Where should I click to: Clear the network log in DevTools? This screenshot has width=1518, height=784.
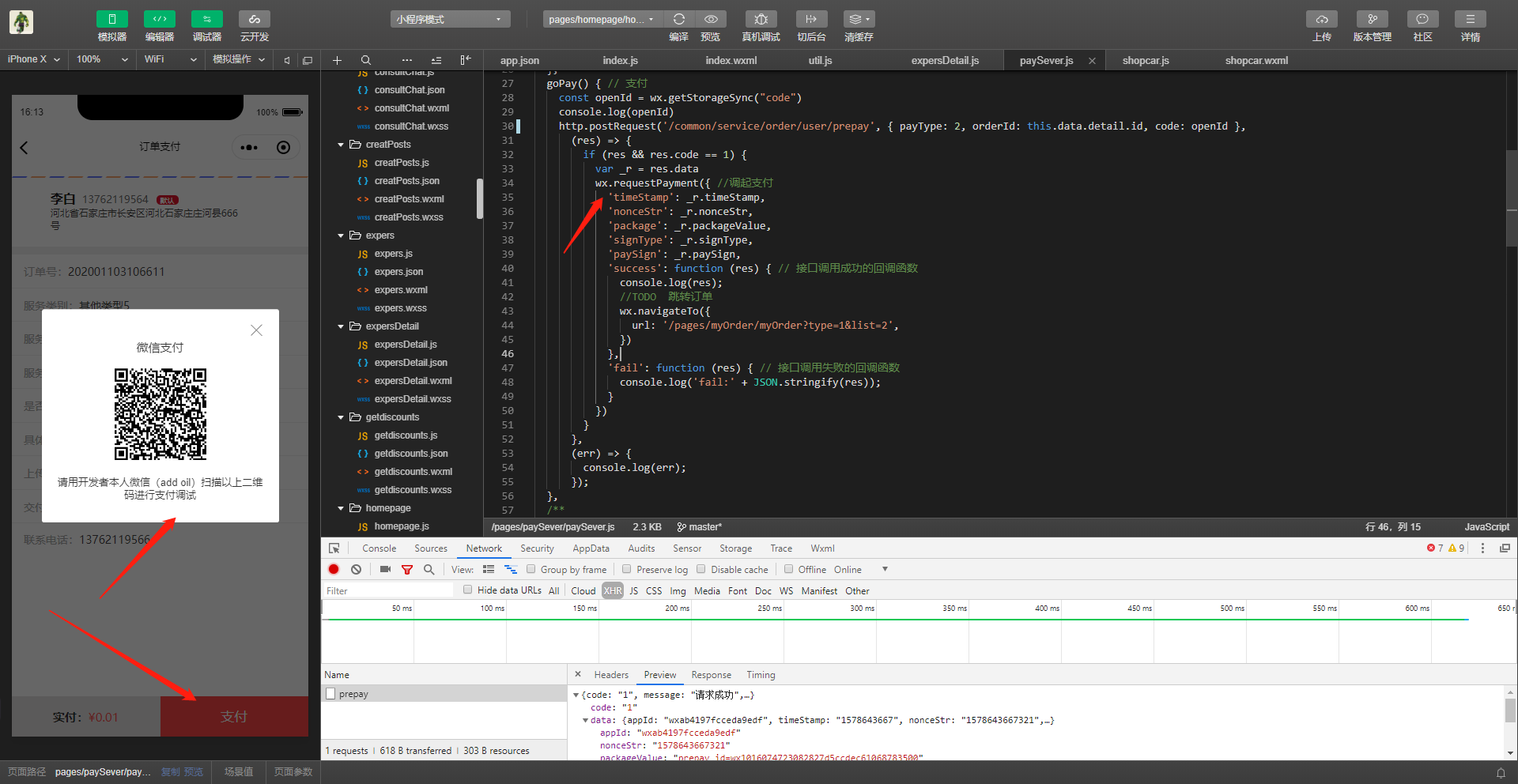pos(357,569)
